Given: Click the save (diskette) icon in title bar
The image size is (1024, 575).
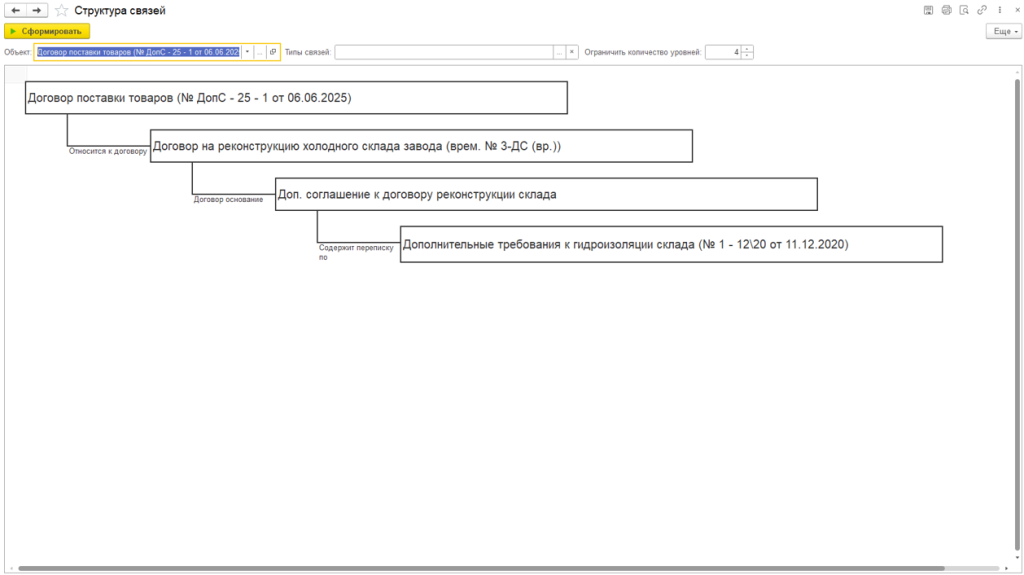Looking at the screenshot, I should coord(929,10).
